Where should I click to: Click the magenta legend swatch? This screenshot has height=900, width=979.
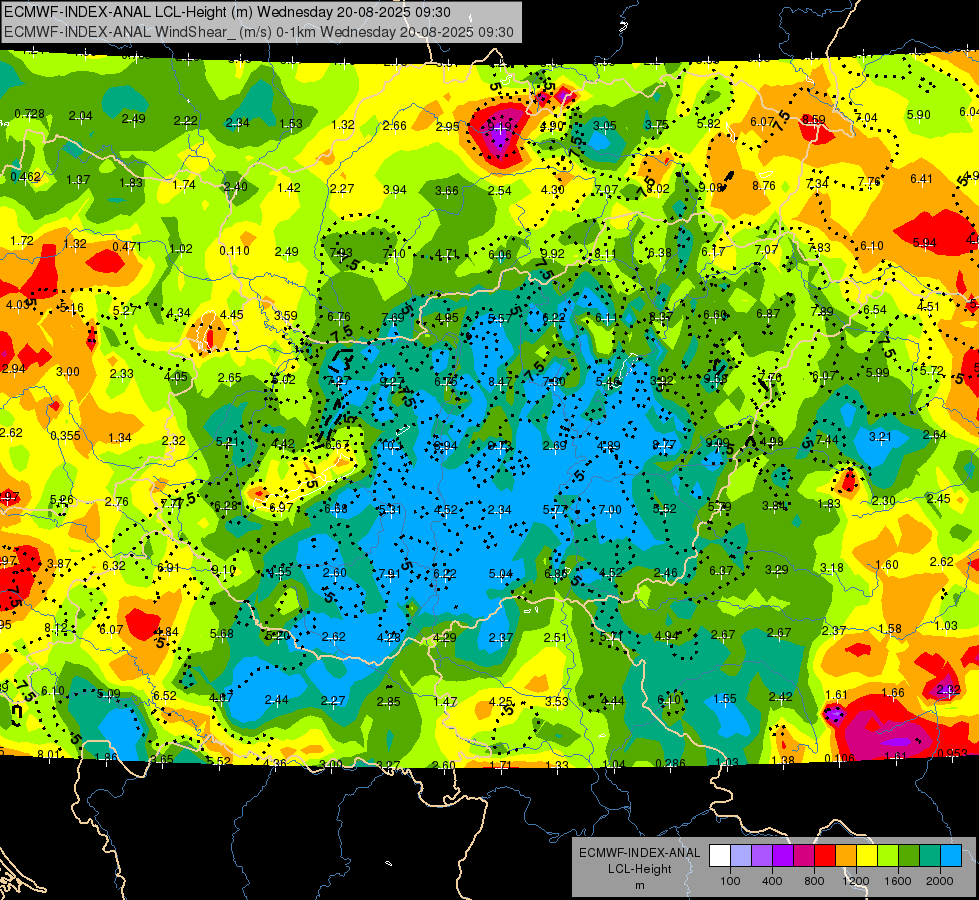[x=804, y=855]
